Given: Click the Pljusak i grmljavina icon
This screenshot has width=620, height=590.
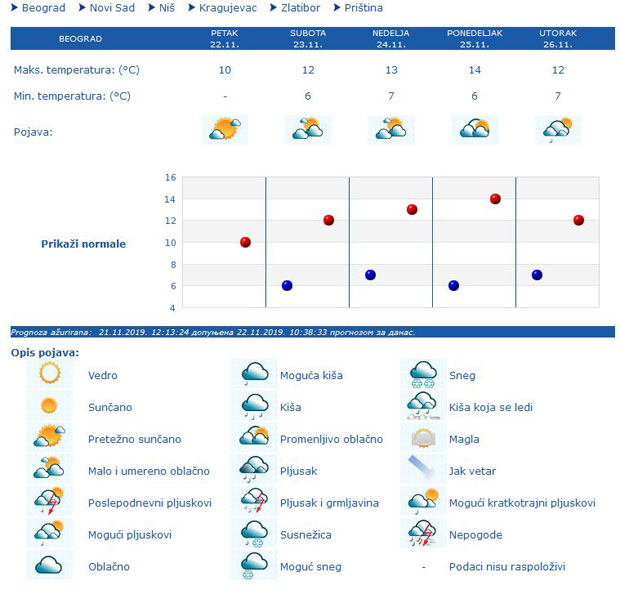Looking at the screenshot, I should click(x=255, y=502).
